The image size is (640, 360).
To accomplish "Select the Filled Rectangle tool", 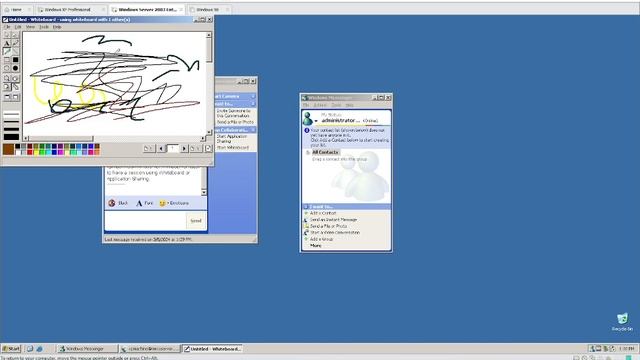I will (x=15, y=60).
